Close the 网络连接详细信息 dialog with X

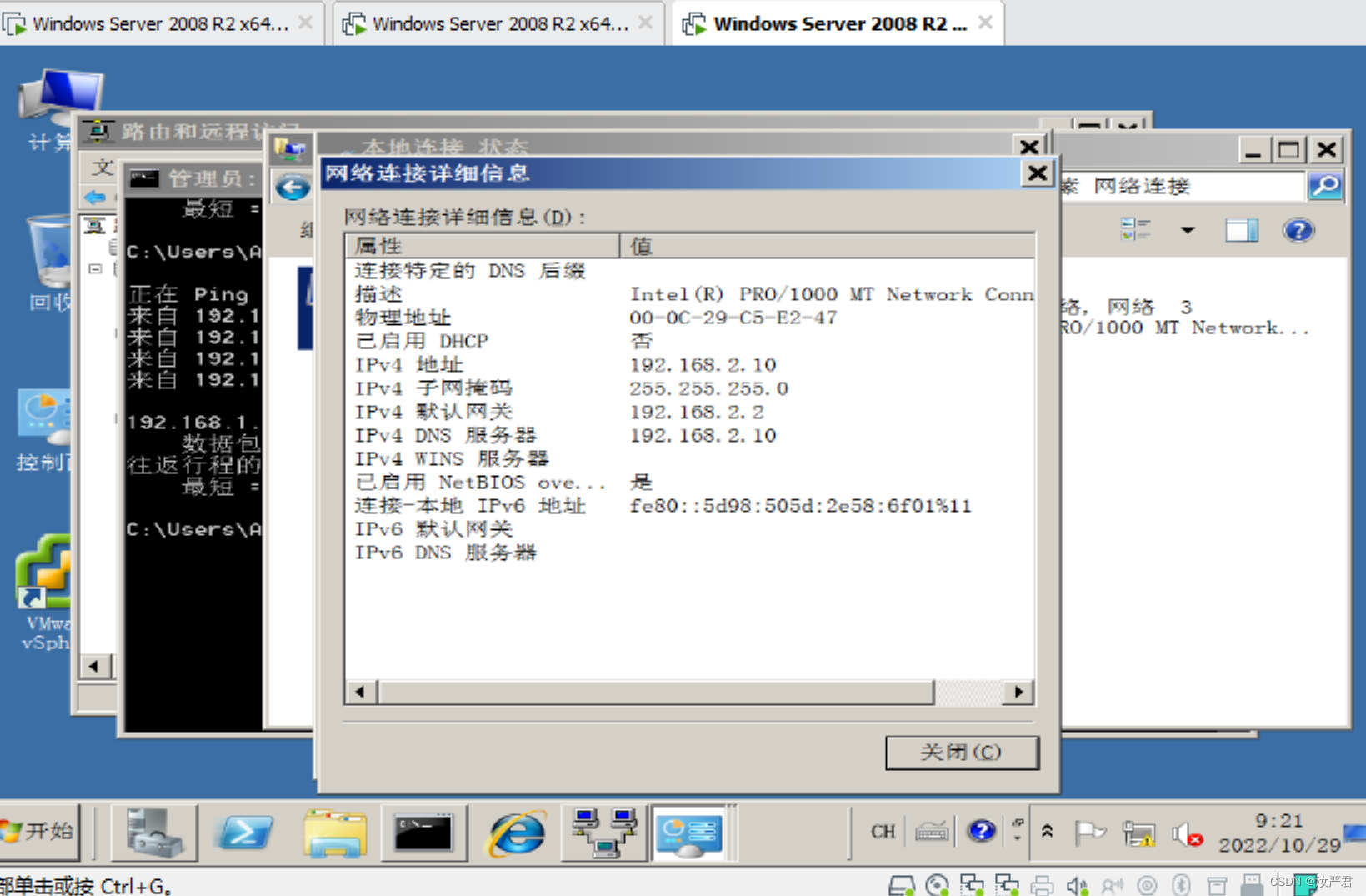coord(1038,173)
